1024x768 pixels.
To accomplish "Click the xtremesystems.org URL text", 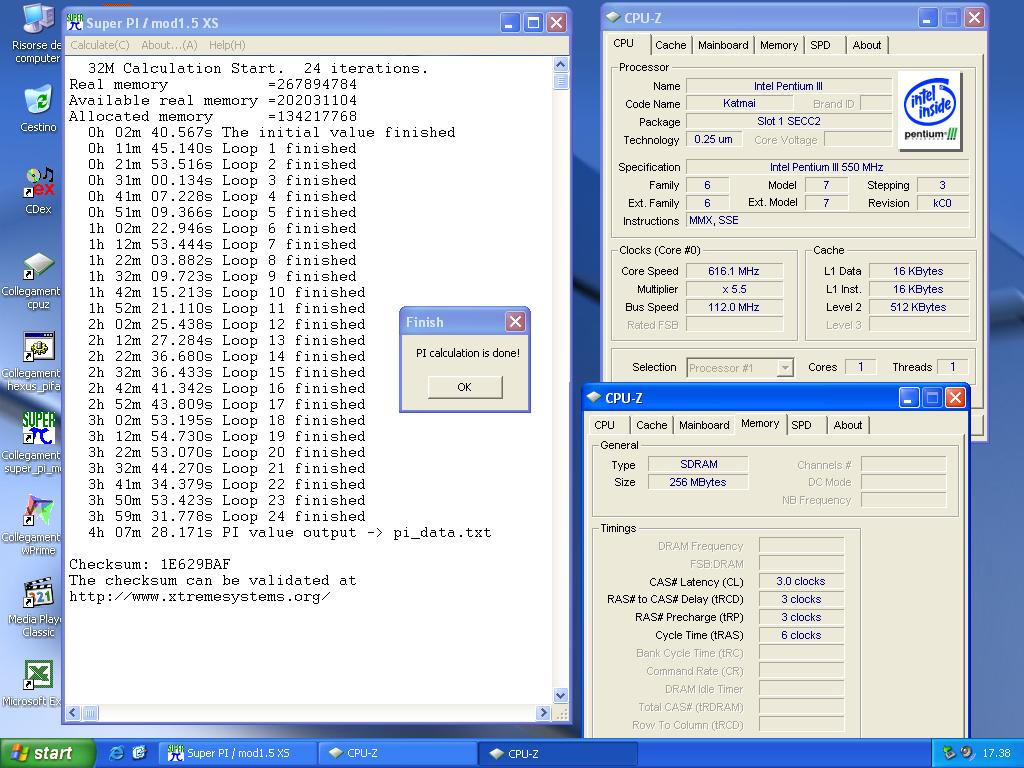I will coord(200,596).
